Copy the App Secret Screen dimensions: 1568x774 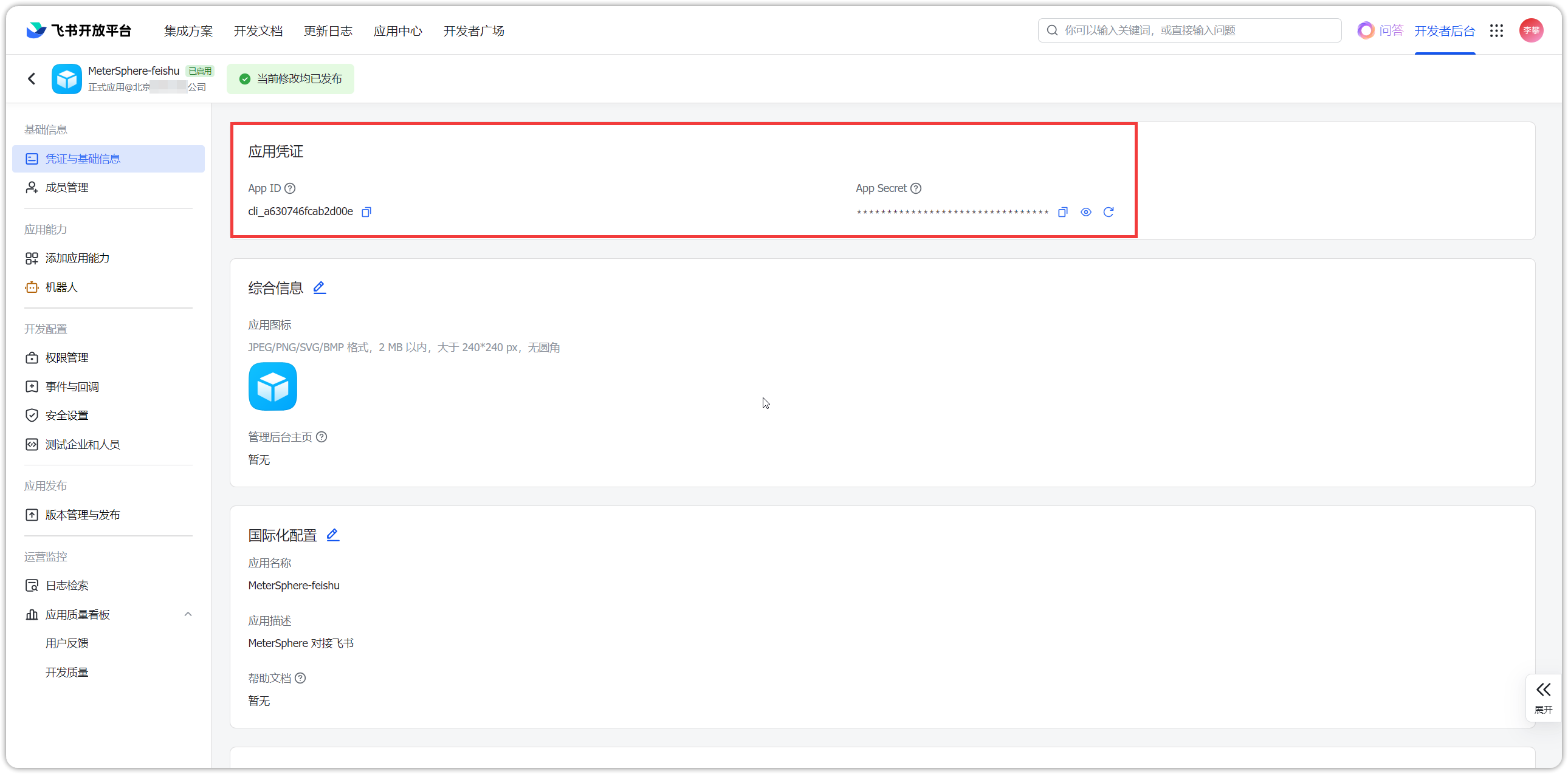pos(1063,212)
